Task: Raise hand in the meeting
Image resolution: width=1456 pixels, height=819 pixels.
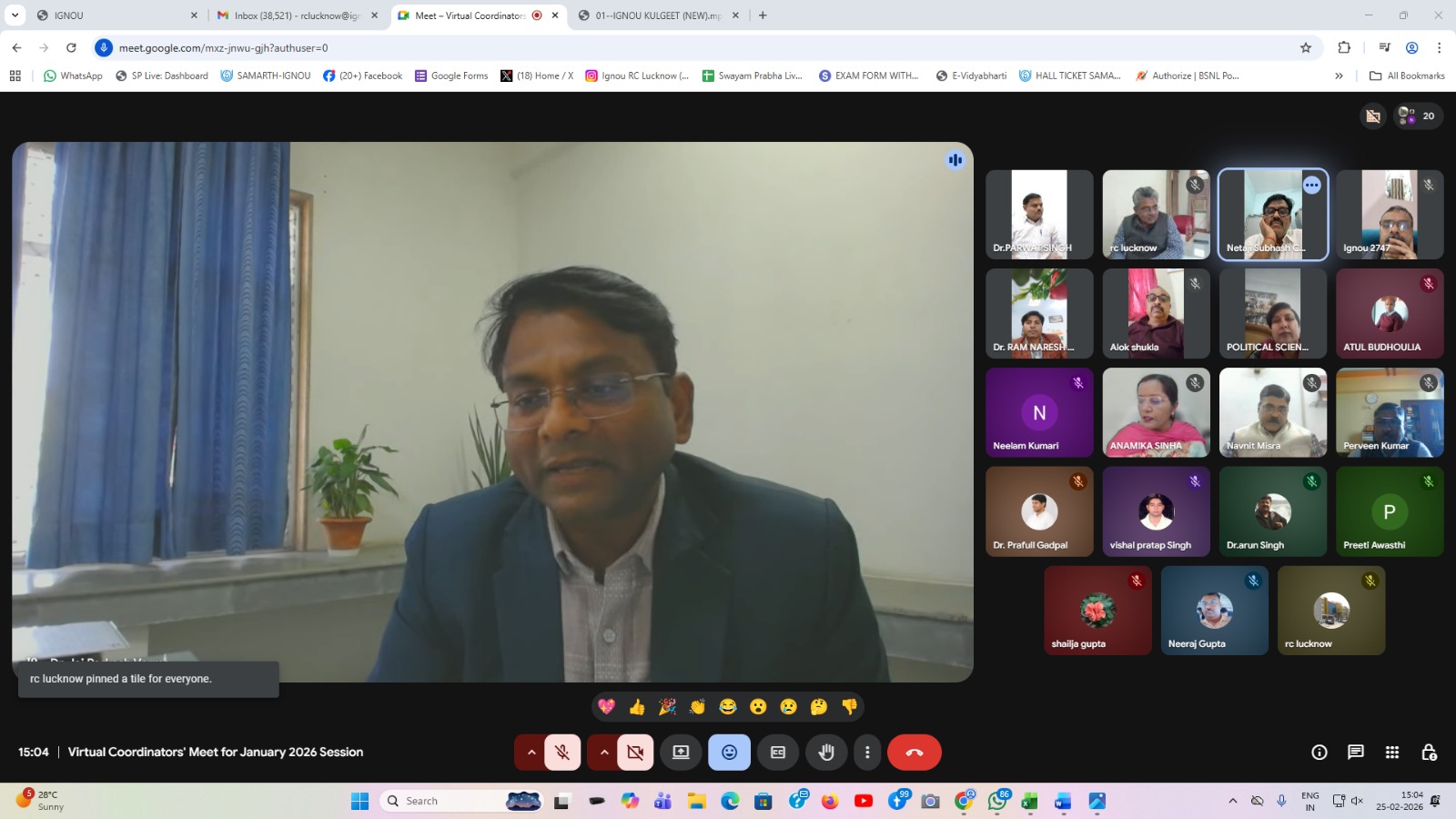Action: pyautogui.click(x=826, y=753)
